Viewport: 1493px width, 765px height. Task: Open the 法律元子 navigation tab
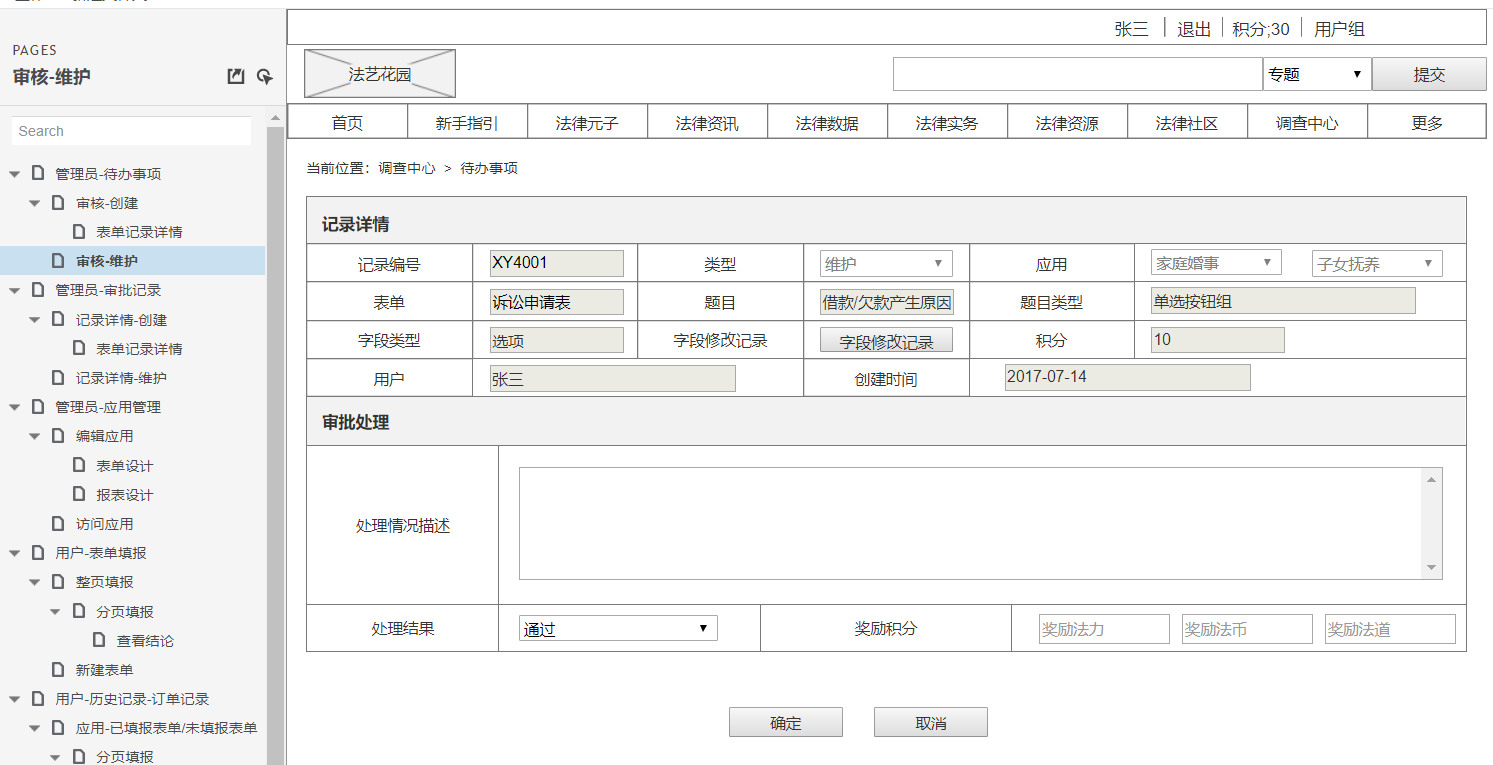(x=587, y=123)
